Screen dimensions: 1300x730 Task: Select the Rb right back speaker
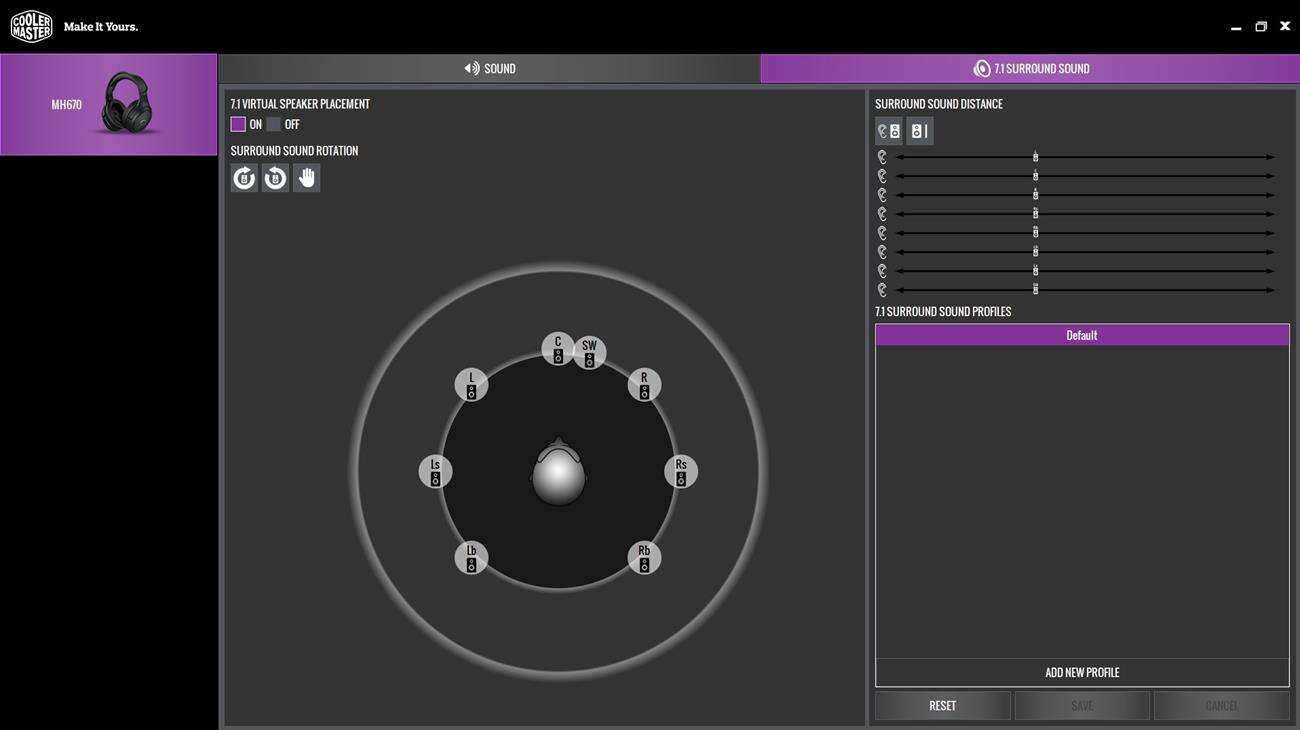pos(644,558)
